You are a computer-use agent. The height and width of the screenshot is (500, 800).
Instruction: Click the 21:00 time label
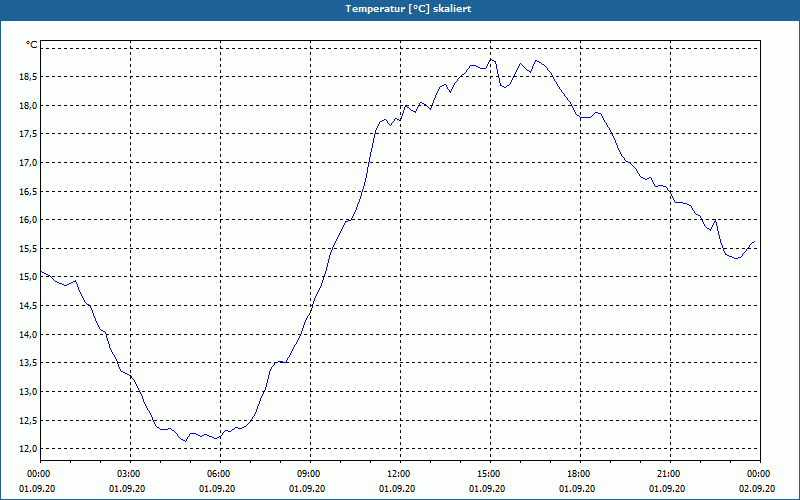point(670,474)
